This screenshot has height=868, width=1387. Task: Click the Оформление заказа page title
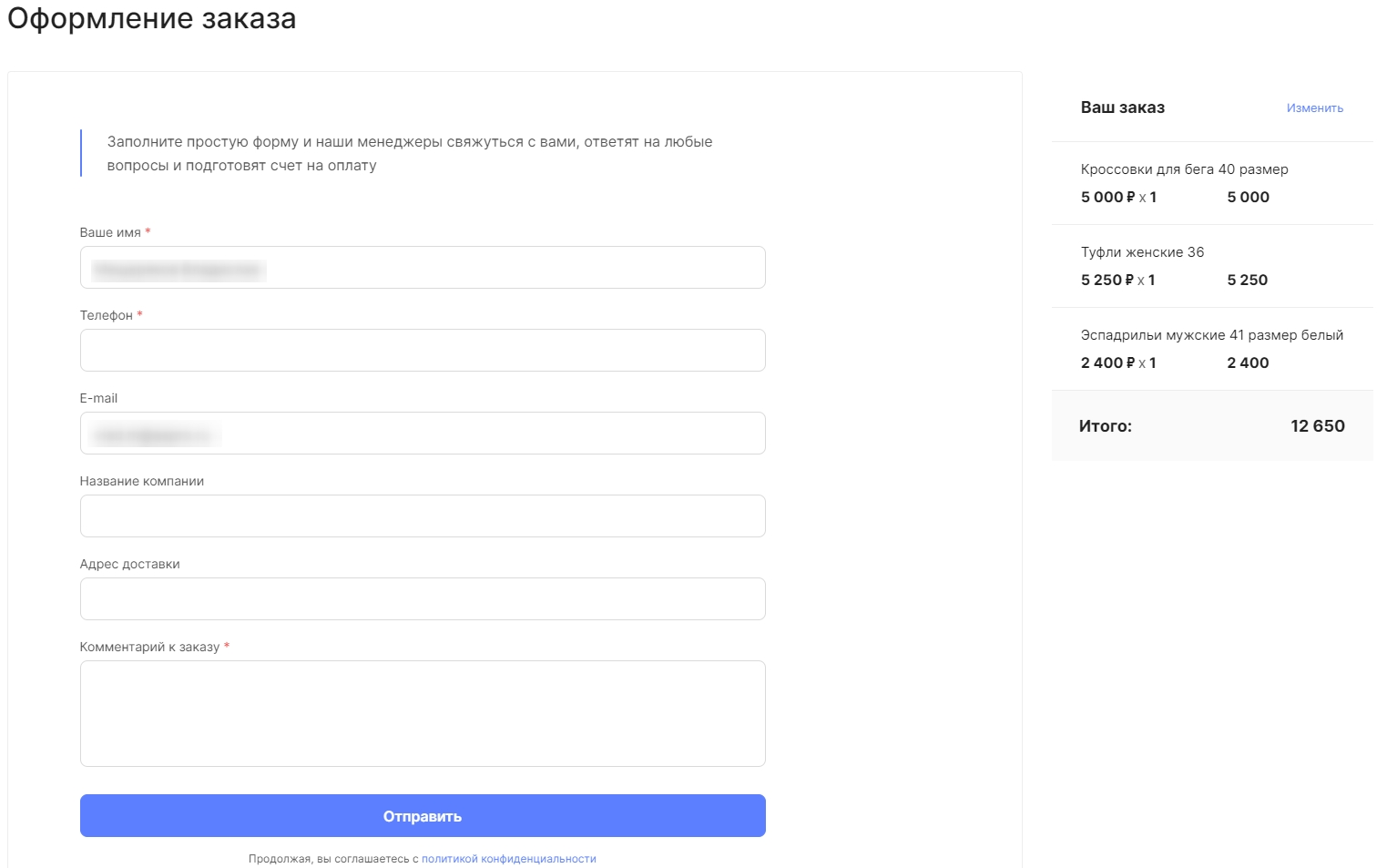[152, 18]
